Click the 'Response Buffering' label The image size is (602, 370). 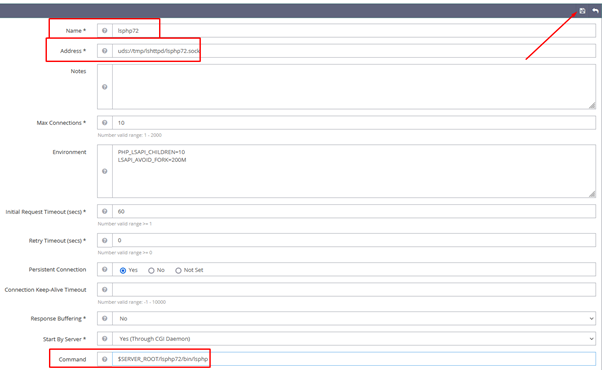[58, 319]
